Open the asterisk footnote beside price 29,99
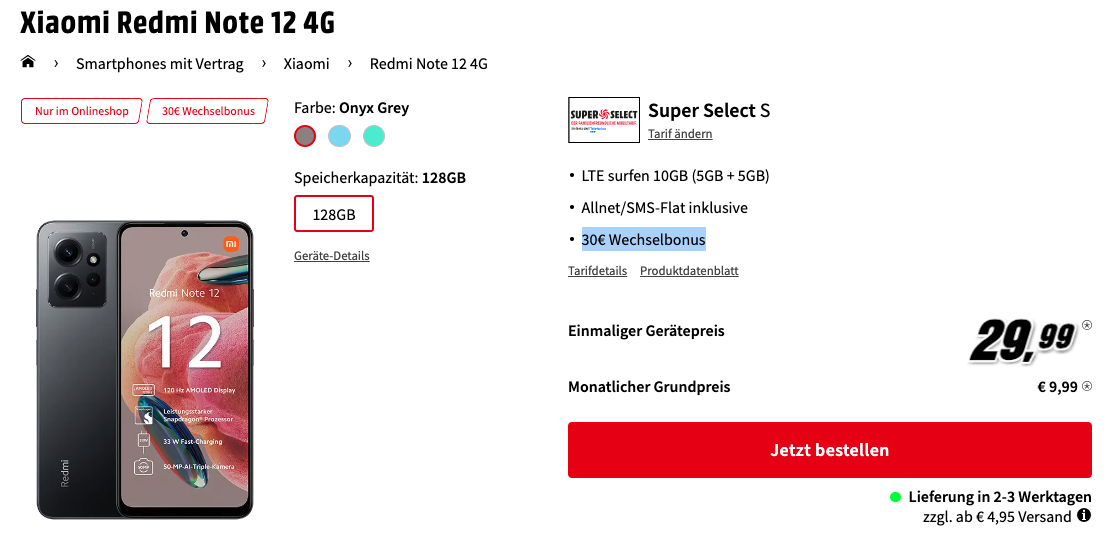This screenshot has width=1110, height=550. click(1087, 326)
